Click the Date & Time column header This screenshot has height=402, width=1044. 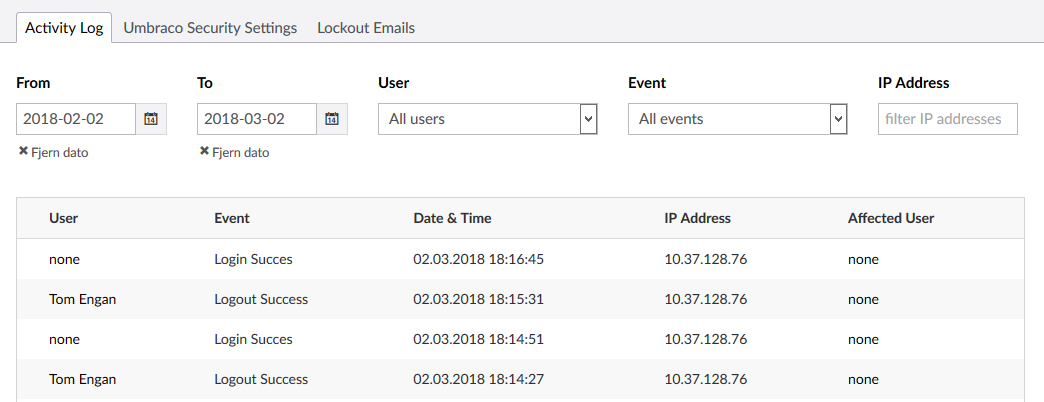[x=452, y=218]
